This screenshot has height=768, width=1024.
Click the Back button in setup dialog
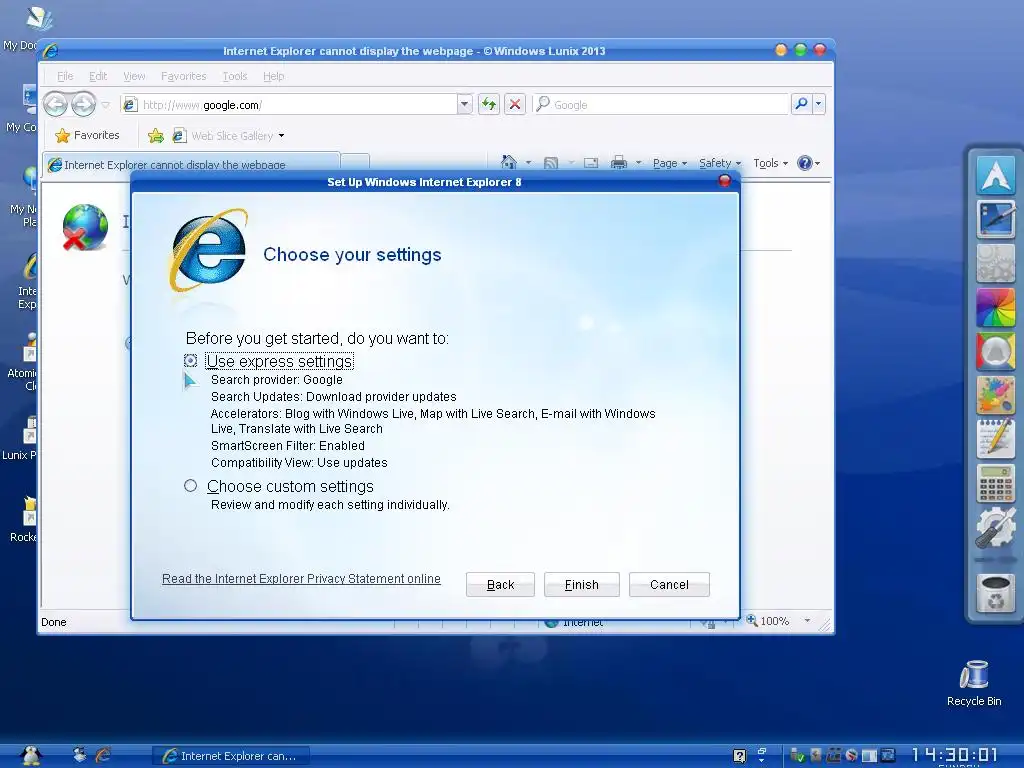pos(500,584)
